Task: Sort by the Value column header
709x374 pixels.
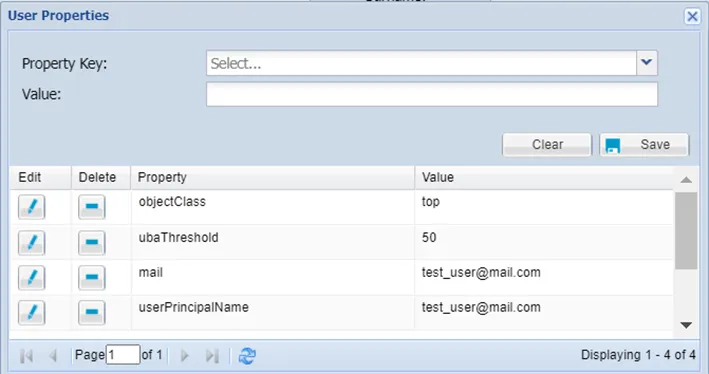Action: (544, 177)
